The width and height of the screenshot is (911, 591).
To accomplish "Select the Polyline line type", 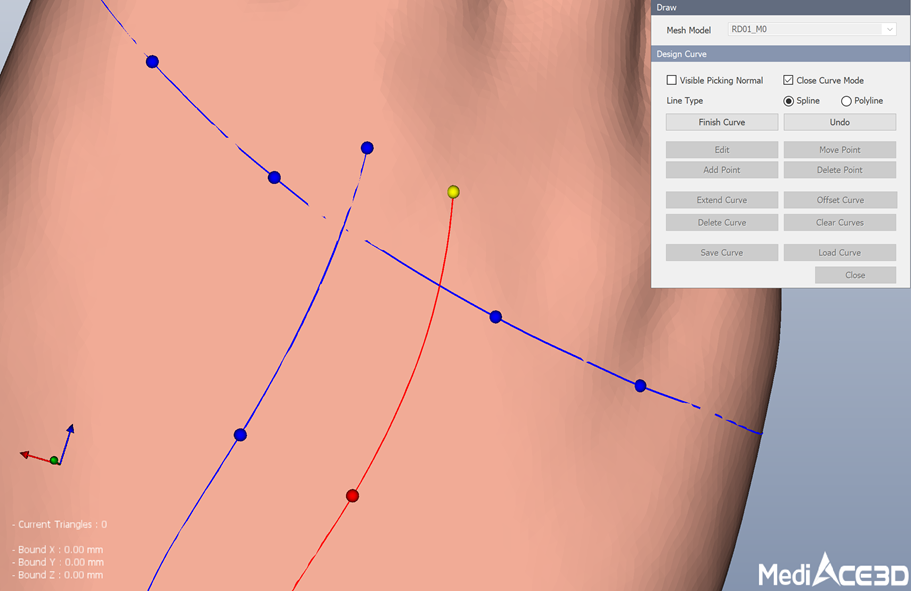I will tap(846, 101).
